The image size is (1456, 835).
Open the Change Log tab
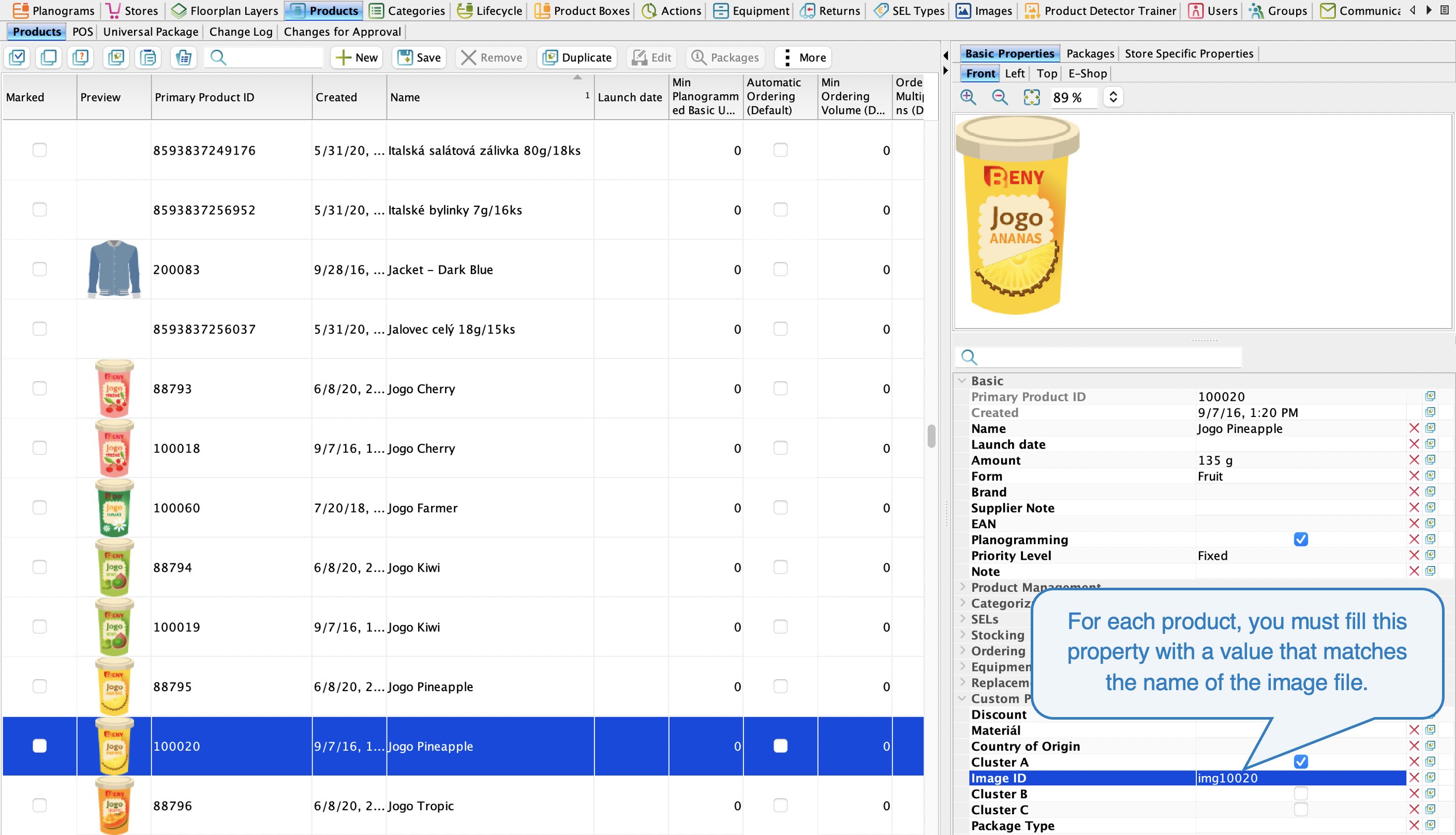click(241, 32)
